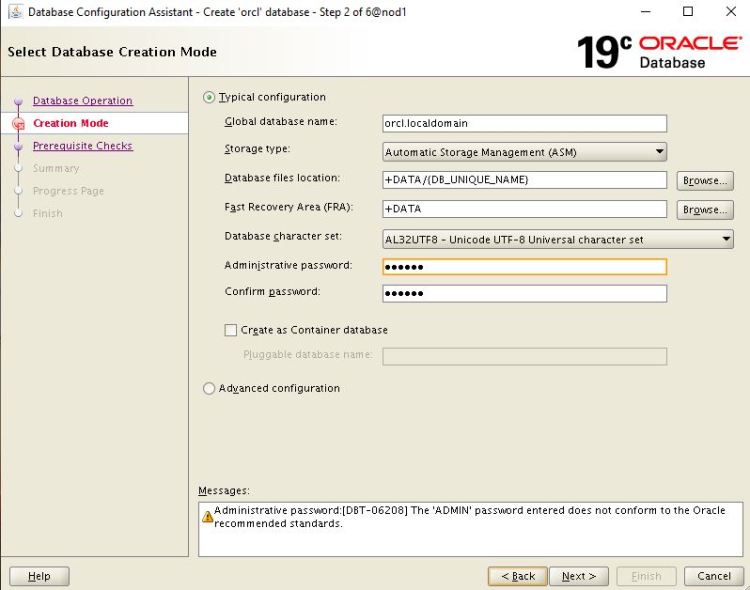Click the Prerequisite Checks step bullet
Image resolution: width=750 pixels, height=590 pixels.
coord(18,146)
